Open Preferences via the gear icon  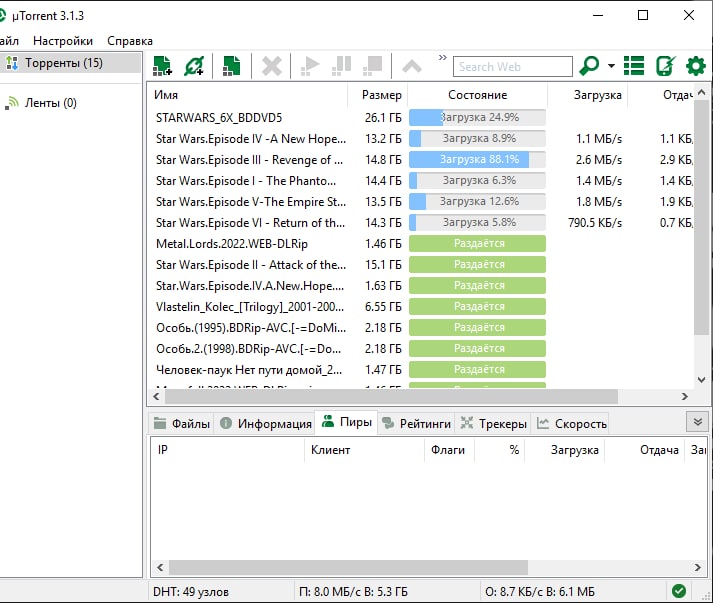696,66
